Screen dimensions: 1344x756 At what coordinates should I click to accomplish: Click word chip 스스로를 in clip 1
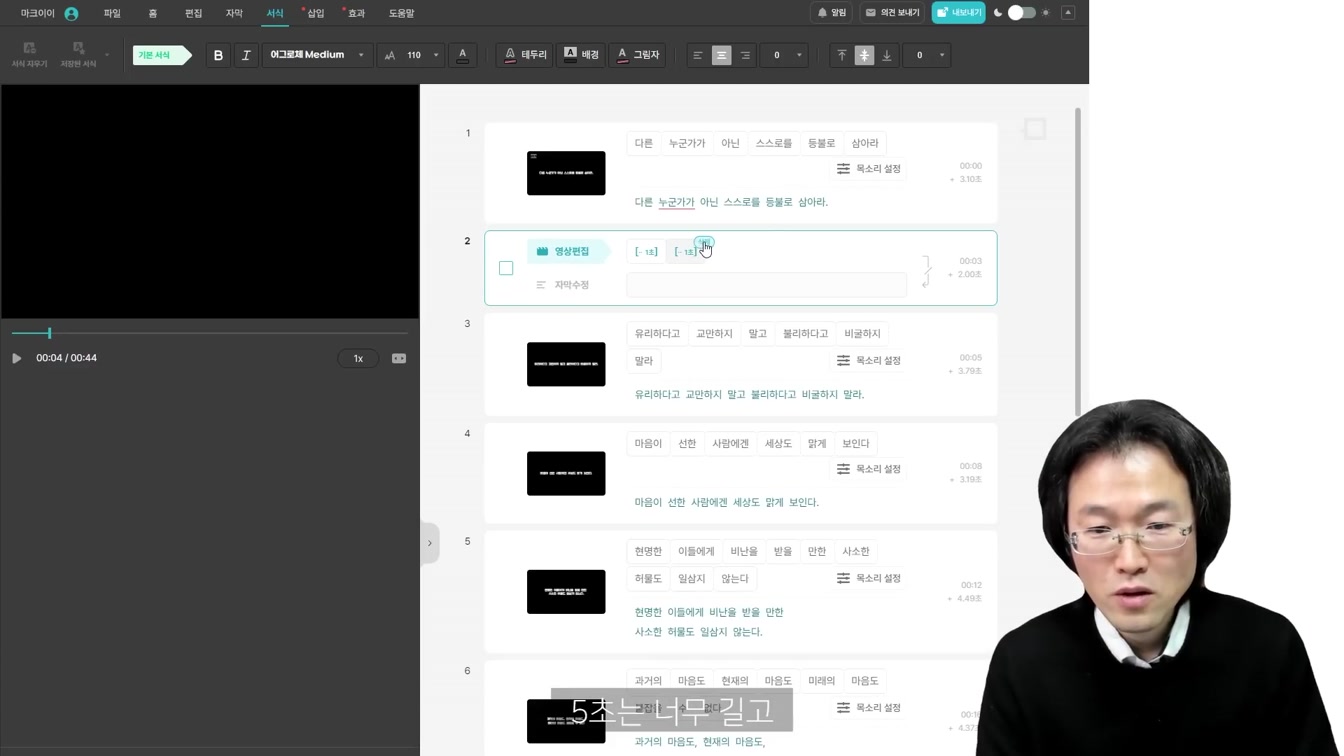(774, 143)
